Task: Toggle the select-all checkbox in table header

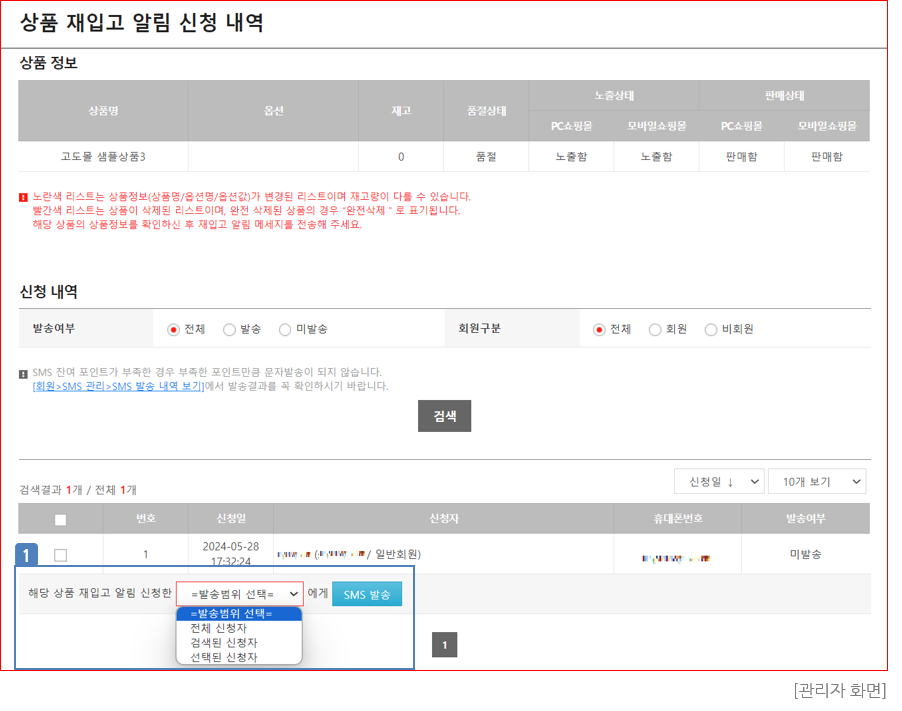Action: pos(61,520)
